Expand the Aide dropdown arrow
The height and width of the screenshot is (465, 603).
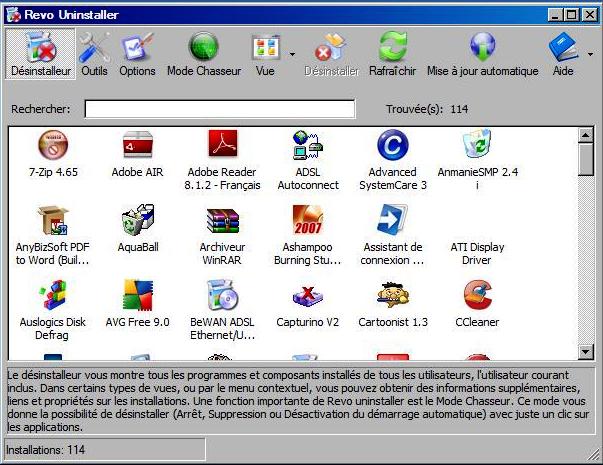point(591,54)
